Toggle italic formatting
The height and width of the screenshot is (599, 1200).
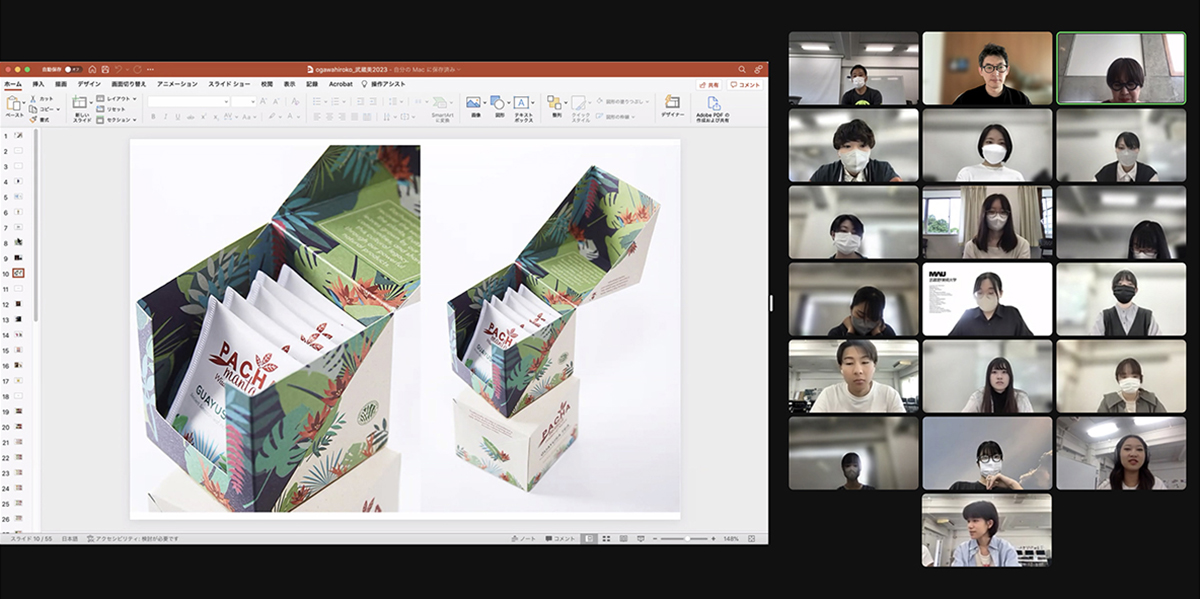click(164, 116)
